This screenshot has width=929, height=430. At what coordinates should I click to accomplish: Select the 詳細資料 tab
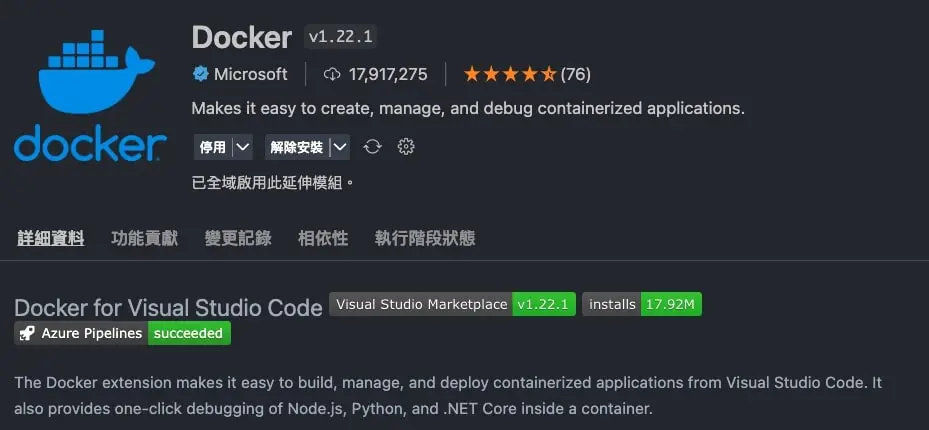tap(50, 238)
